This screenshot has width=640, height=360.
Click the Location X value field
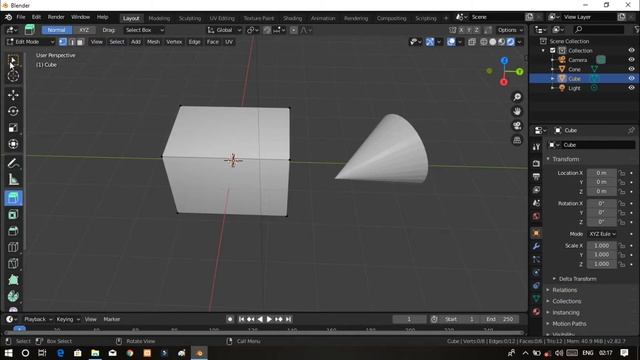pos(602,173)
